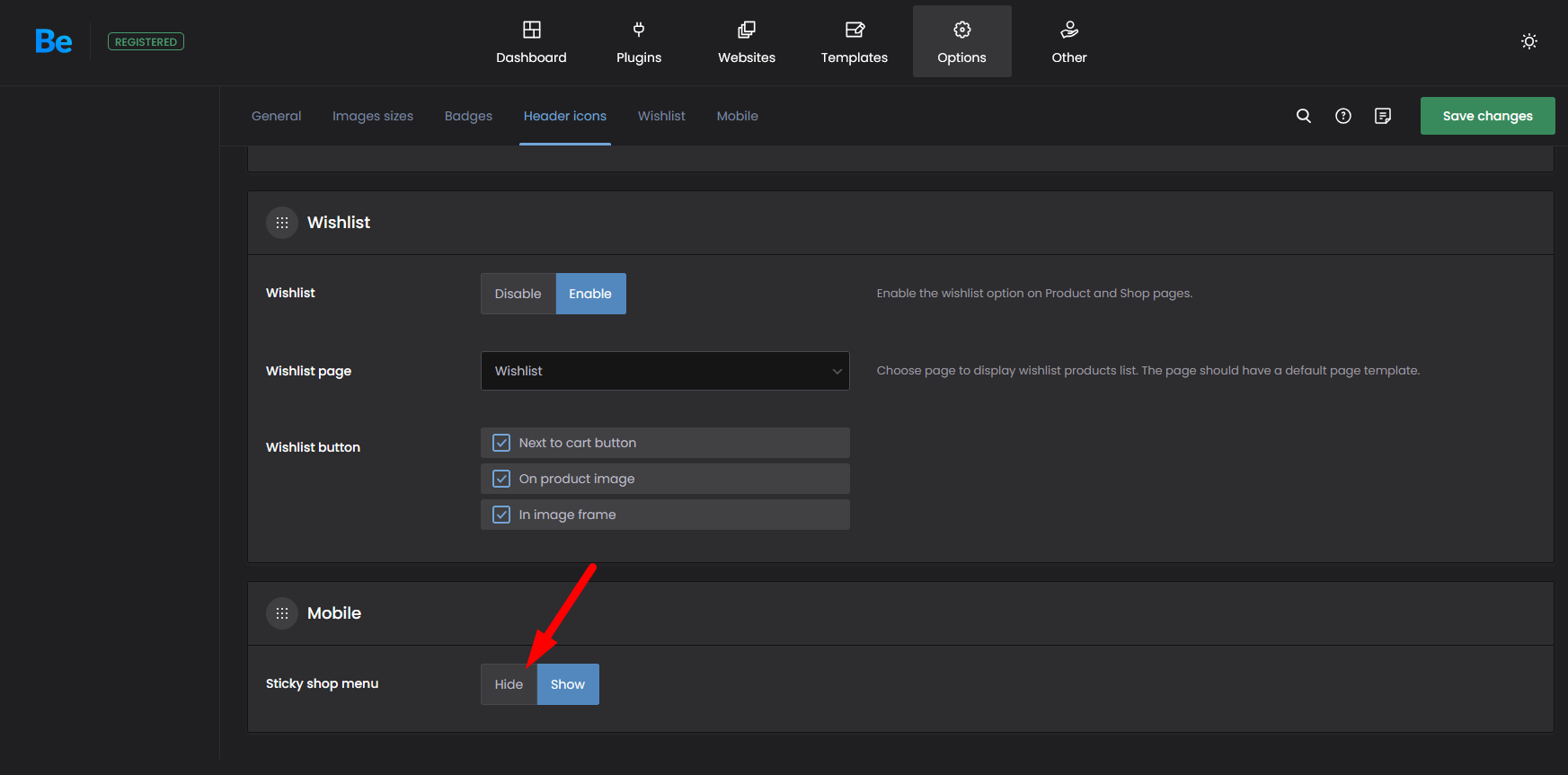Open the help question mark icon

[1342, 116]
